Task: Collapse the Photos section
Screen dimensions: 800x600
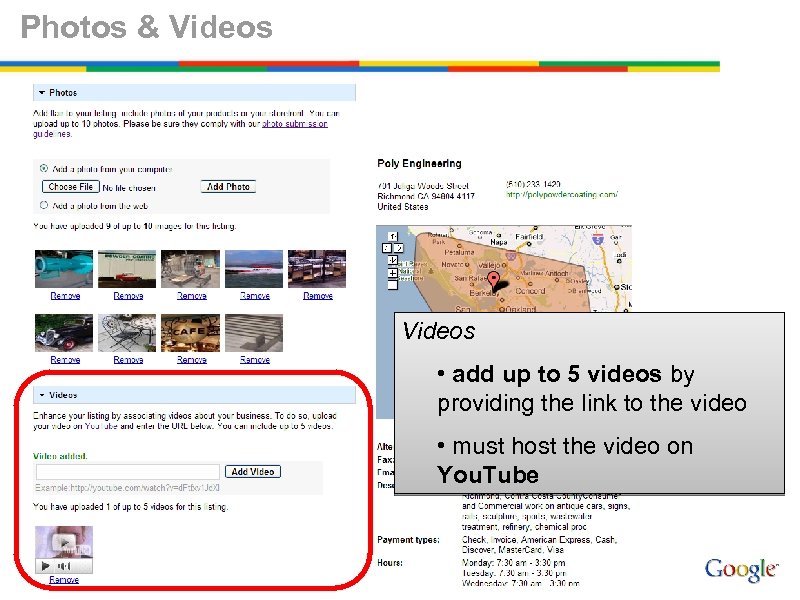Action: tap(41, 90)
